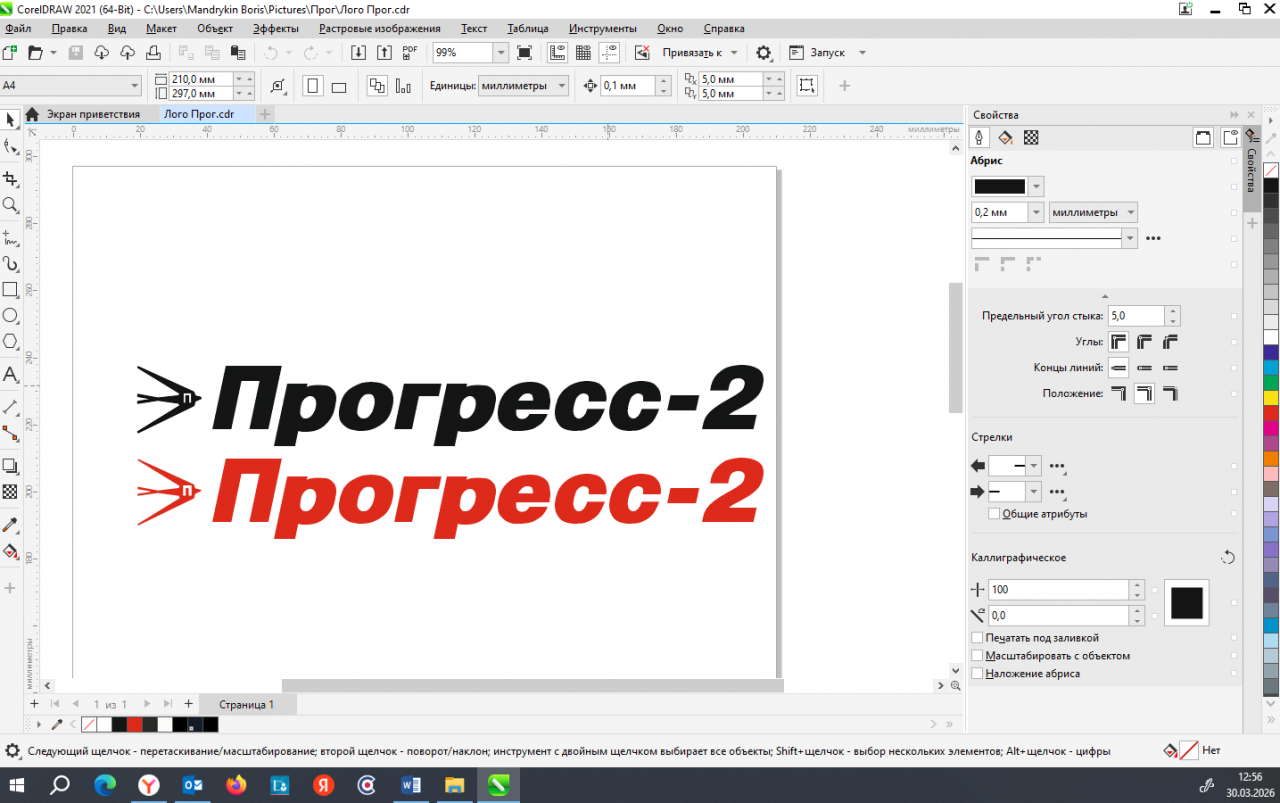Viewport: 1280px width, 803px height.
Task: Click the Publish to PDF icon
Action: pyautogui.click(x=410, y=53)
